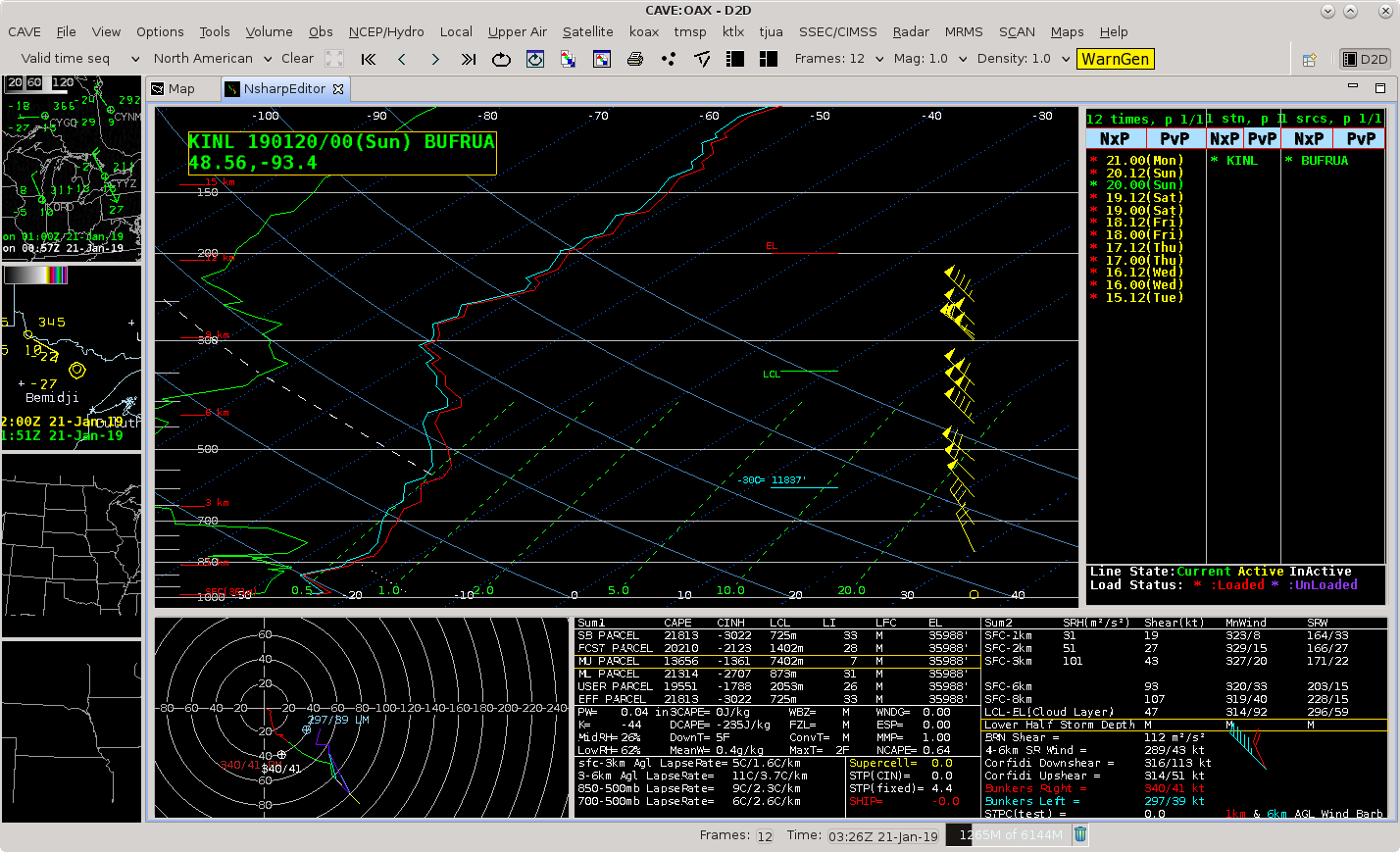Jump to the first frame

click(x=369, y=59)
